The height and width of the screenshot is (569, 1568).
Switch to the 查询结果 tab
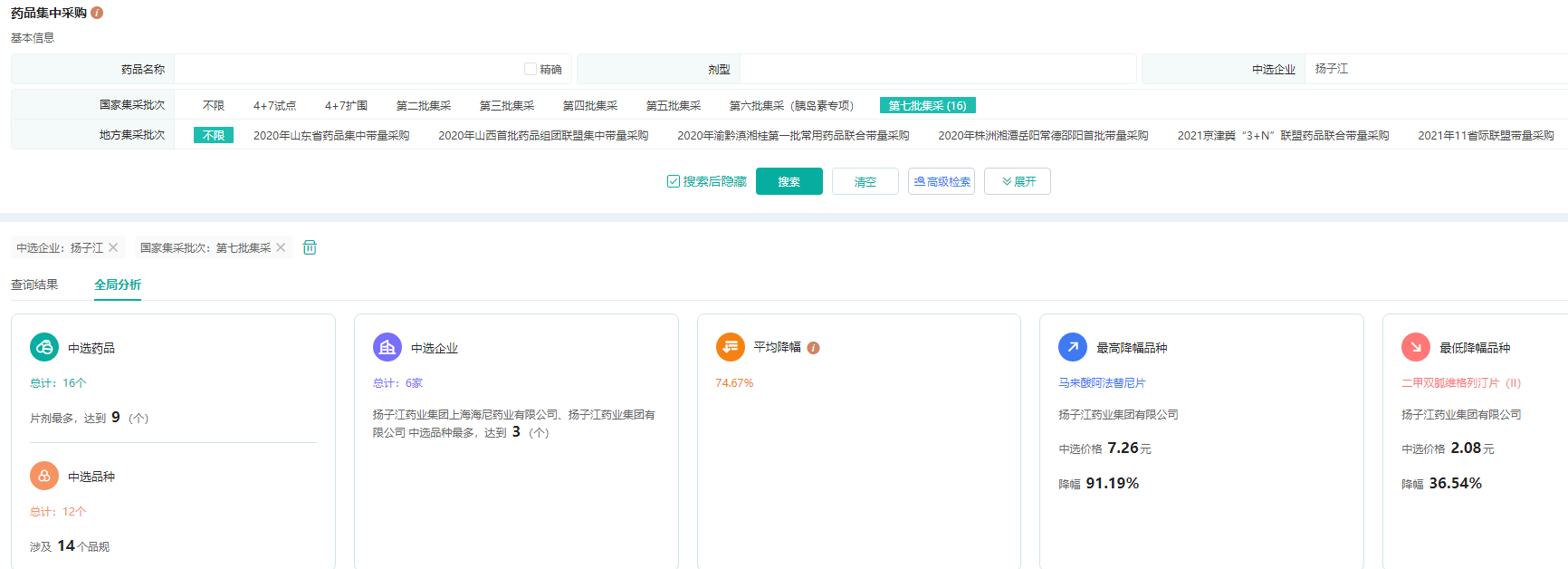click(34, 284)
